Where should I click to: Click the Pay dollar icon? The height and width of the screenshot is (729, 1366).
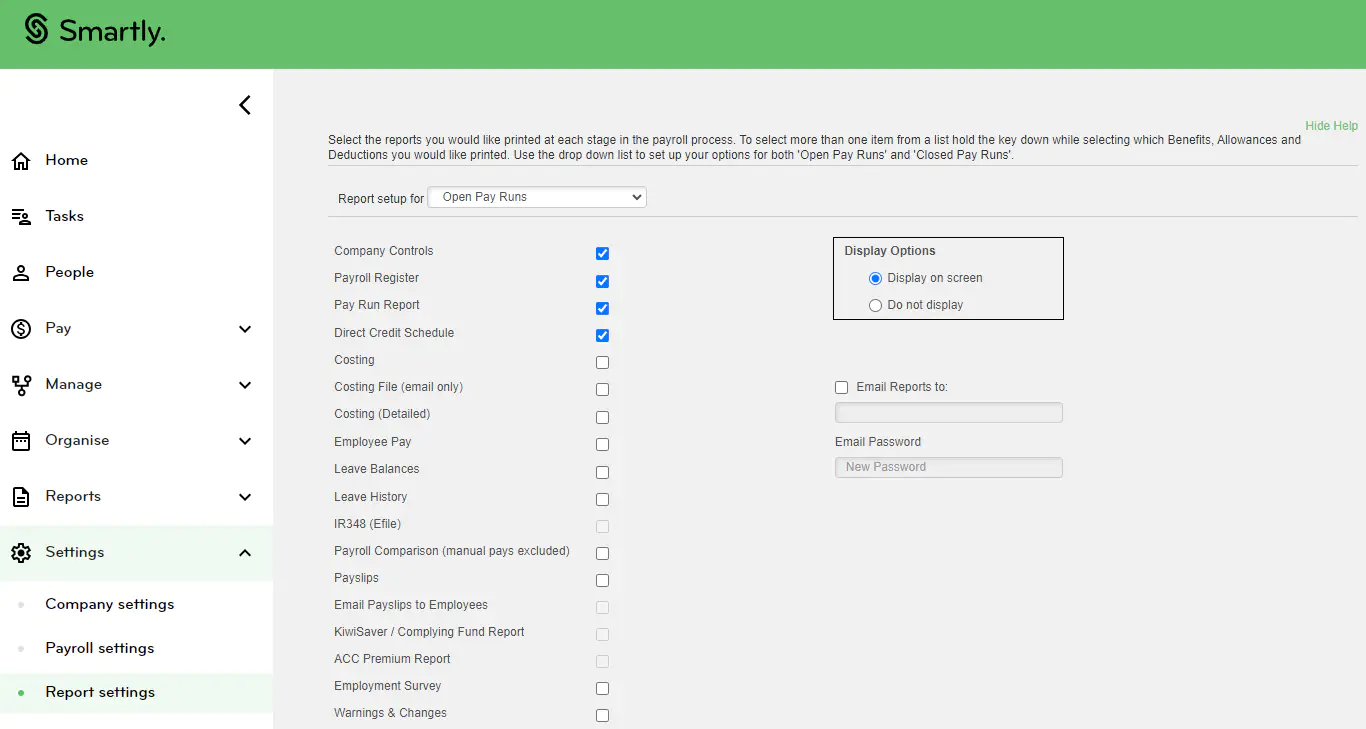pyautogui.click(x=22, y=327)
